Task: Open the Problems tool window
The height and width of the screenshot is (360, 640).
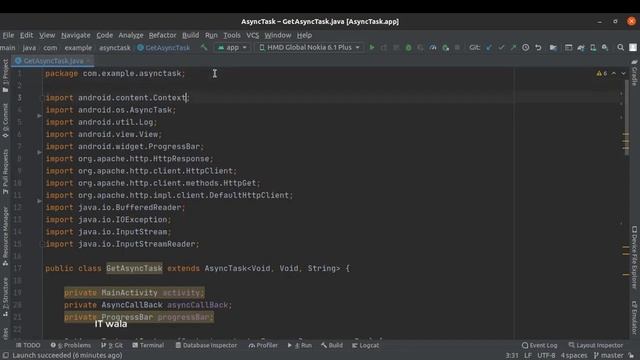Action: [70, 345]
